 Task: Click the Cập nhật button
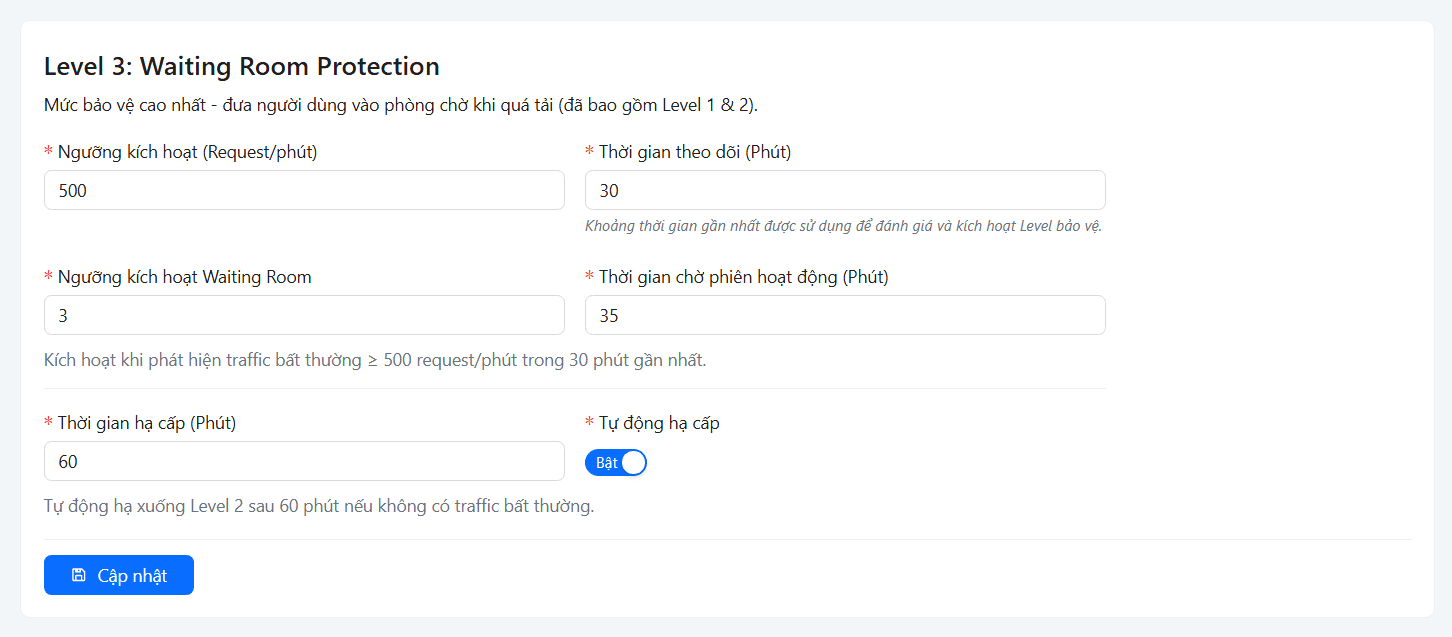coord(119,575)
